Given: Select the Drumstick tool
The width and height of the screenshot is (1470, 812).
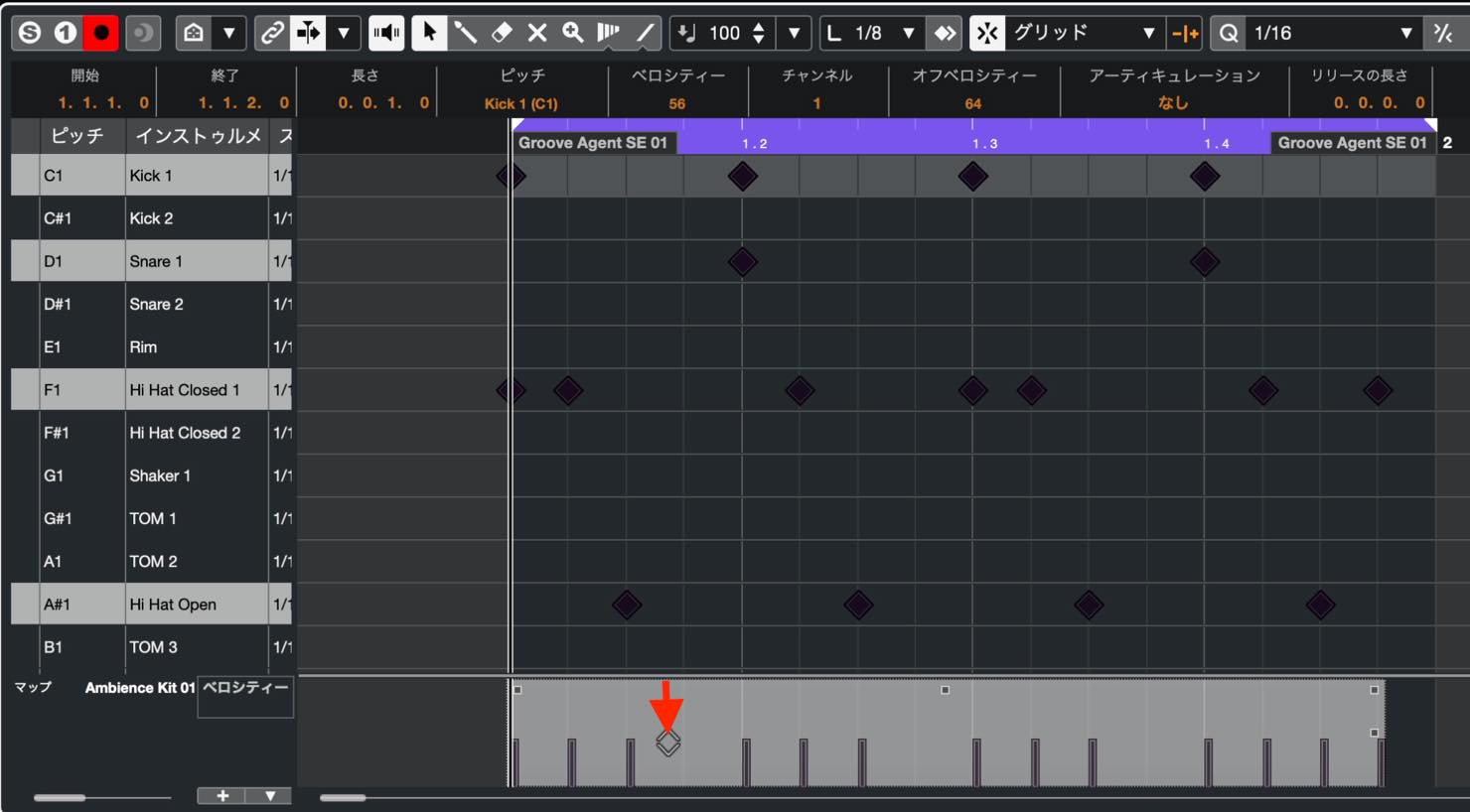Looking at the screenshot, I should pyautogui.click(x=465, y=33).
